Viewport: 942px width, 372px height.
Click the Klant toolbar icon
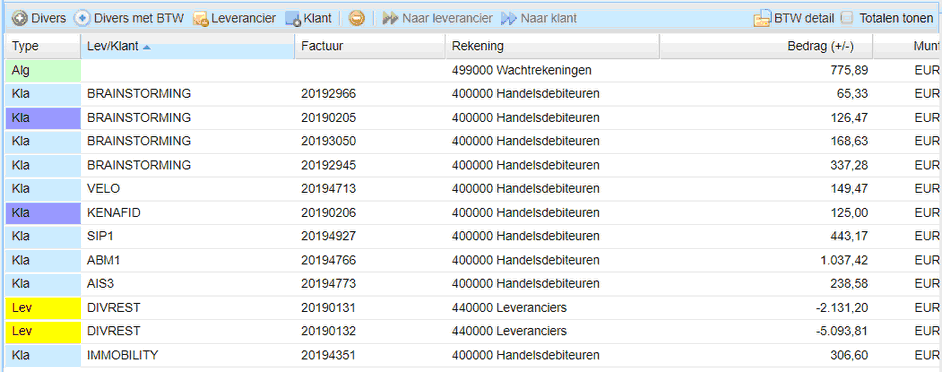click(293, 19)
